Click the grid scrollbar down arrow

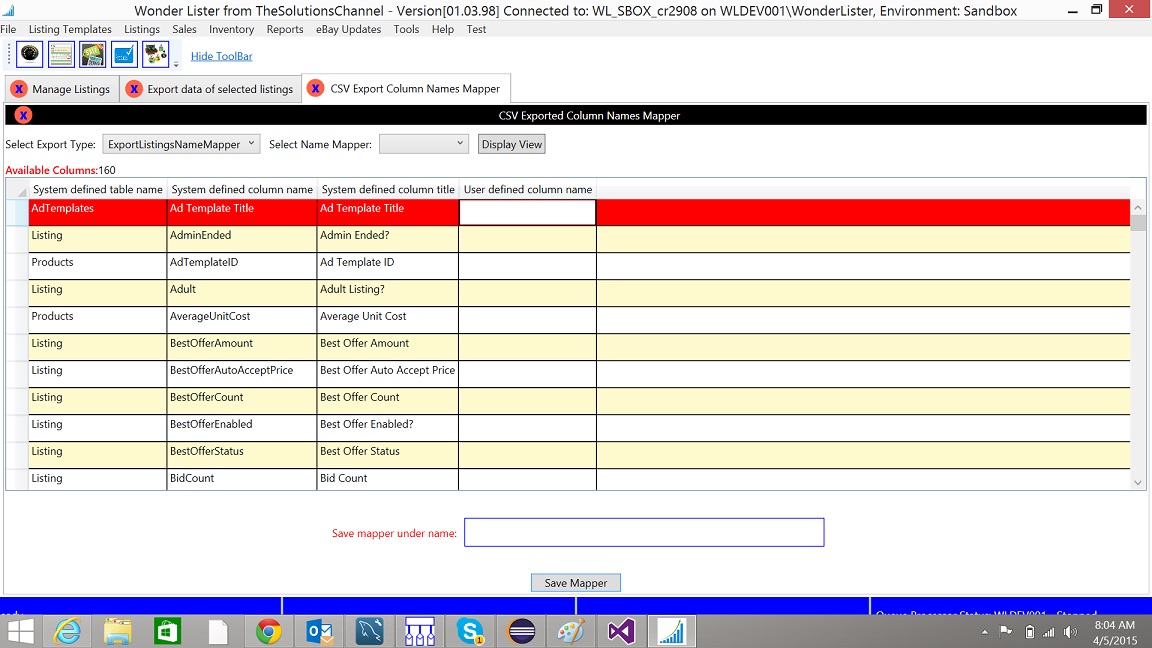point(1138,483)
